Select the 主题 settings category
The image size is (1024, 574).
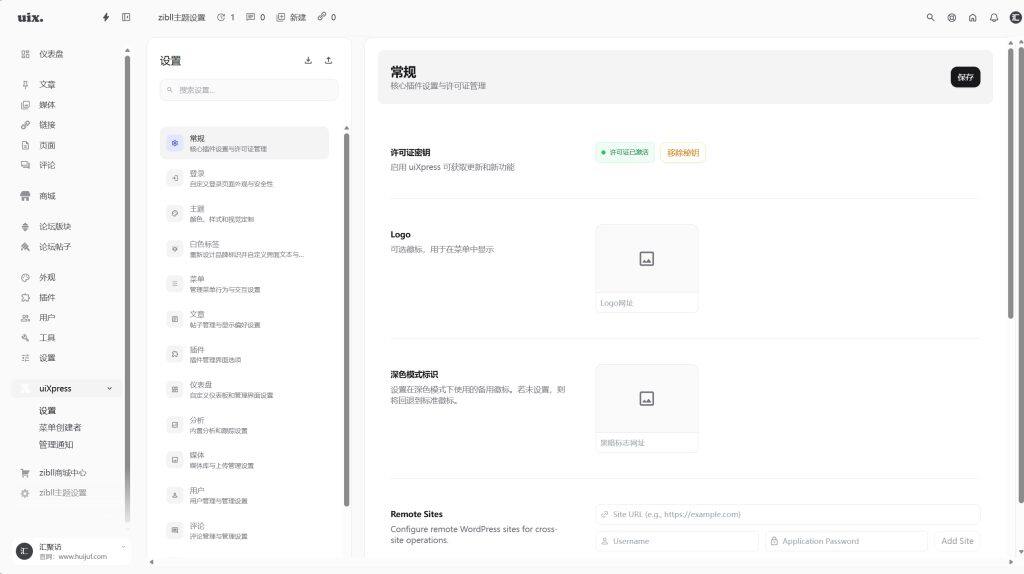pyautogui.click(x=245, y=214)
